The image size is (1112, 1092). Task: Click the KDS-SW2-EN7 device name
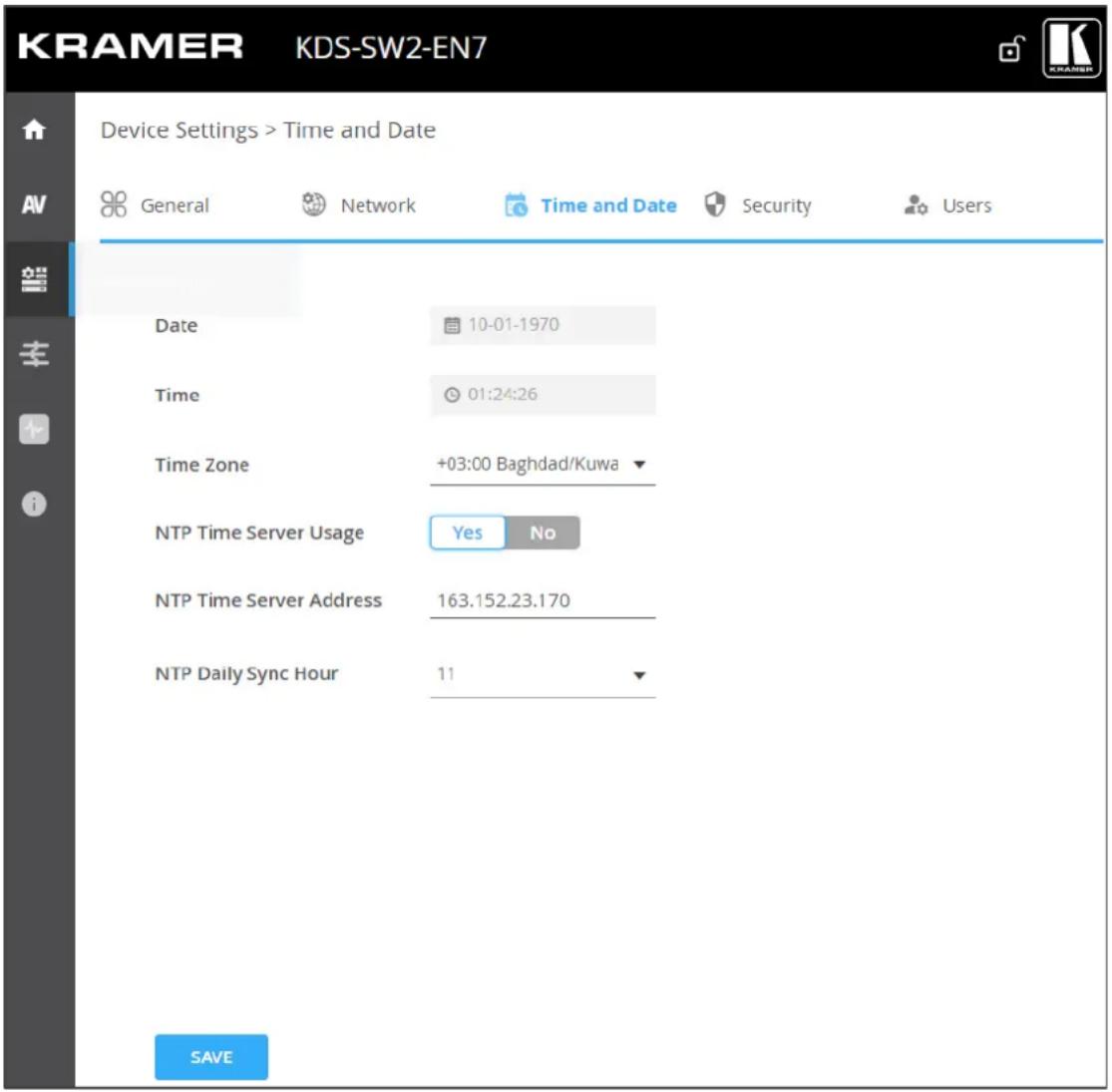pyautogui.click(x=392, y=48)
